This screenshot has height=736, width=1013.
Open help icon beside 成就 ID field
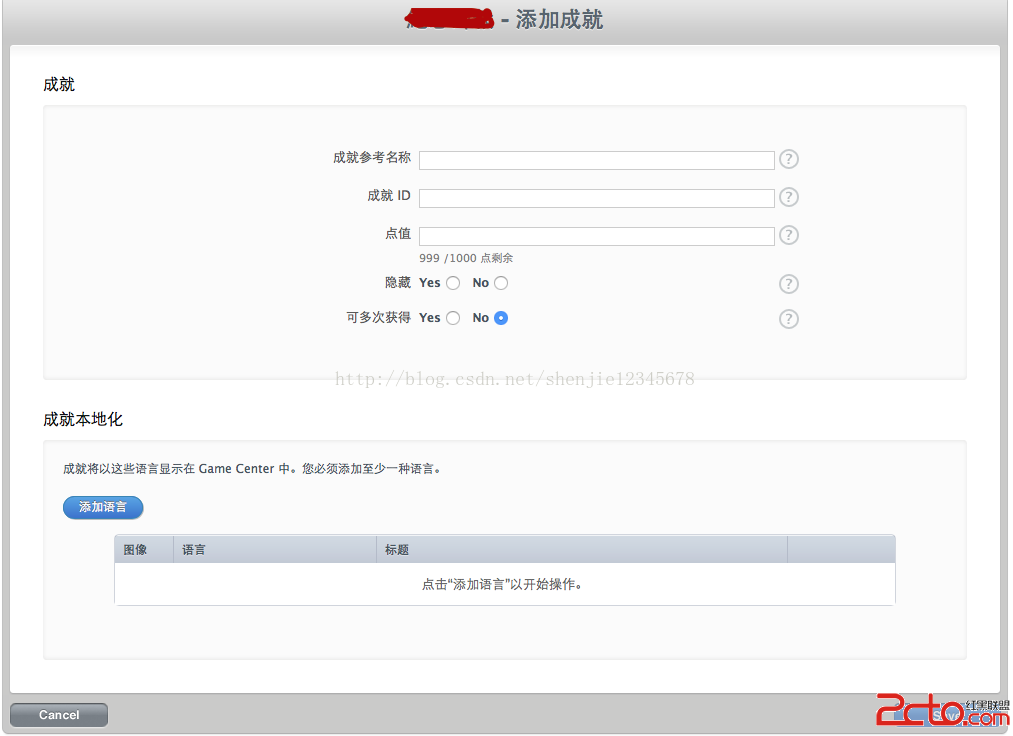tap(788, 197)
